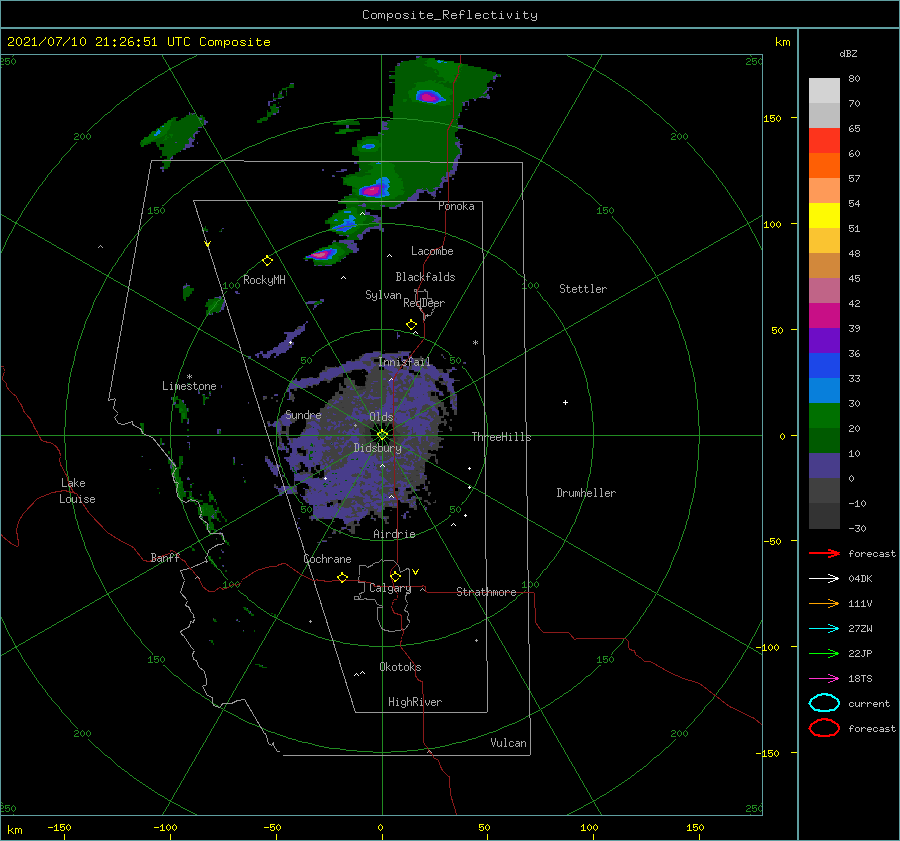Viewport: 900px width, 841px height.
Task: Click the Innisfail town label
Action: pyautogui.click(x=404, y=362)
